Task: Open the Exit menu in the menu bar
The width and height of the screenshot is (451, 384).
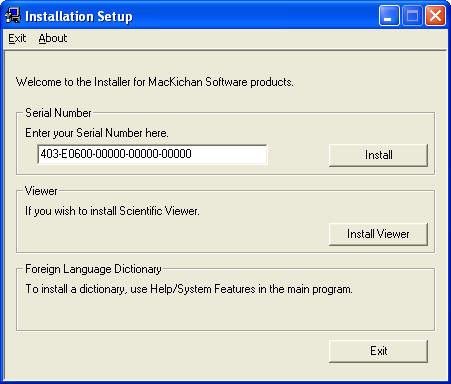Action: [17, 38]
